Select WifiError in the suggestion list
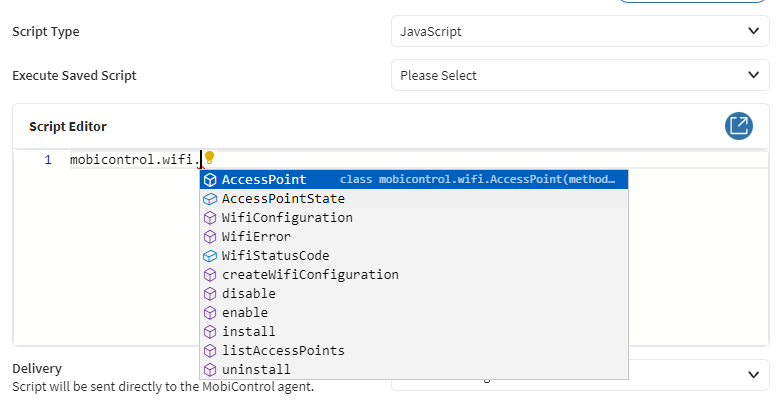 pos(256,237)
